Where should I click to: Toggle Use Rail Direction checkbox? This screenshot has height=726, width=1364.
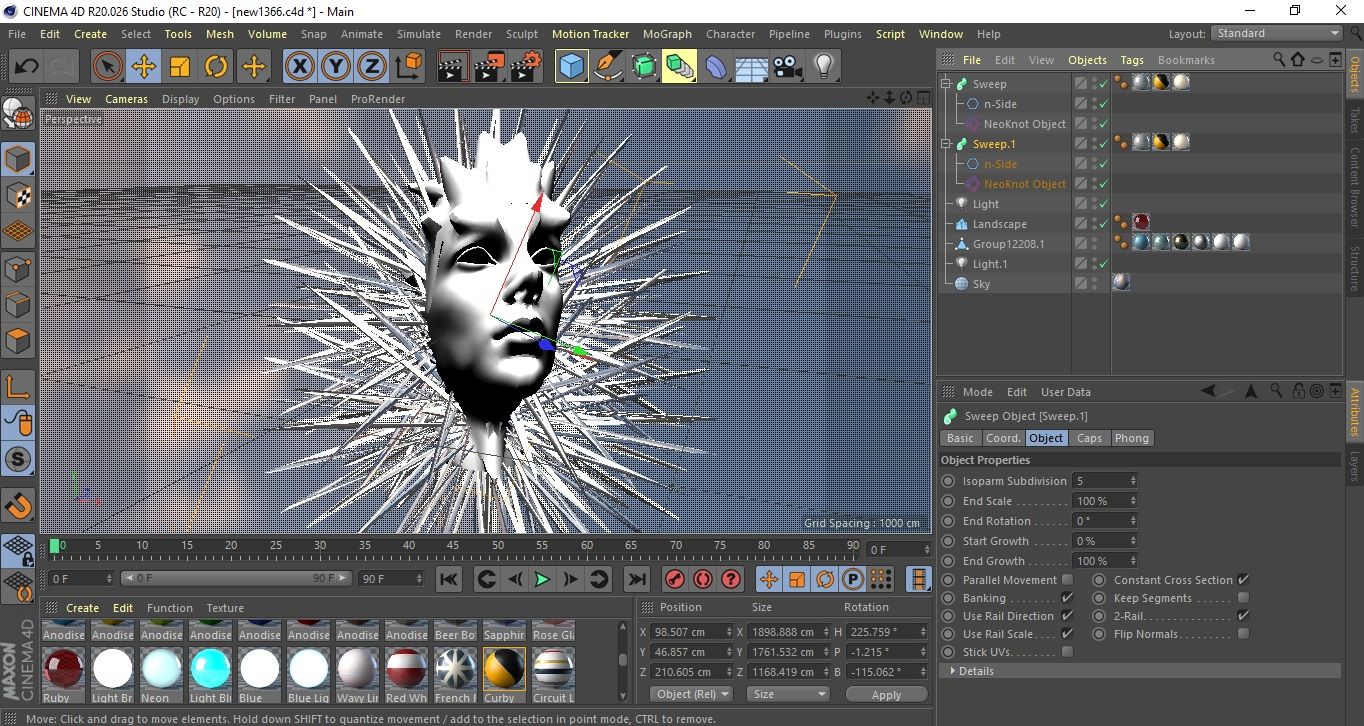tap(1067, 616)
